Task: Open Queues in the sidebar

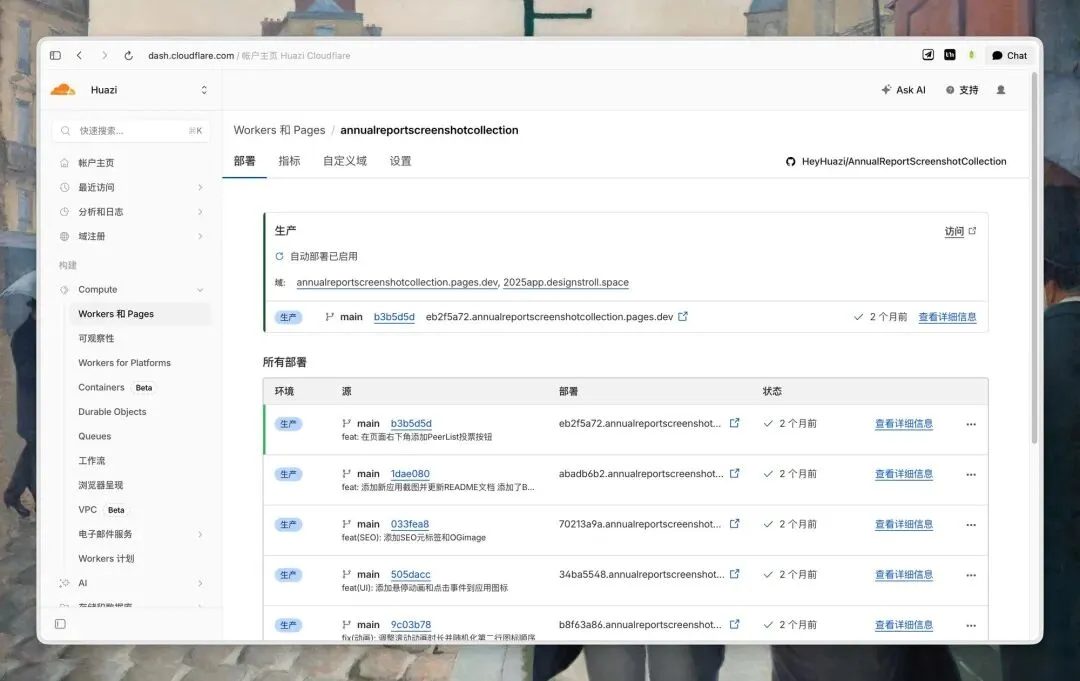Action: click(x=94, y=436)
